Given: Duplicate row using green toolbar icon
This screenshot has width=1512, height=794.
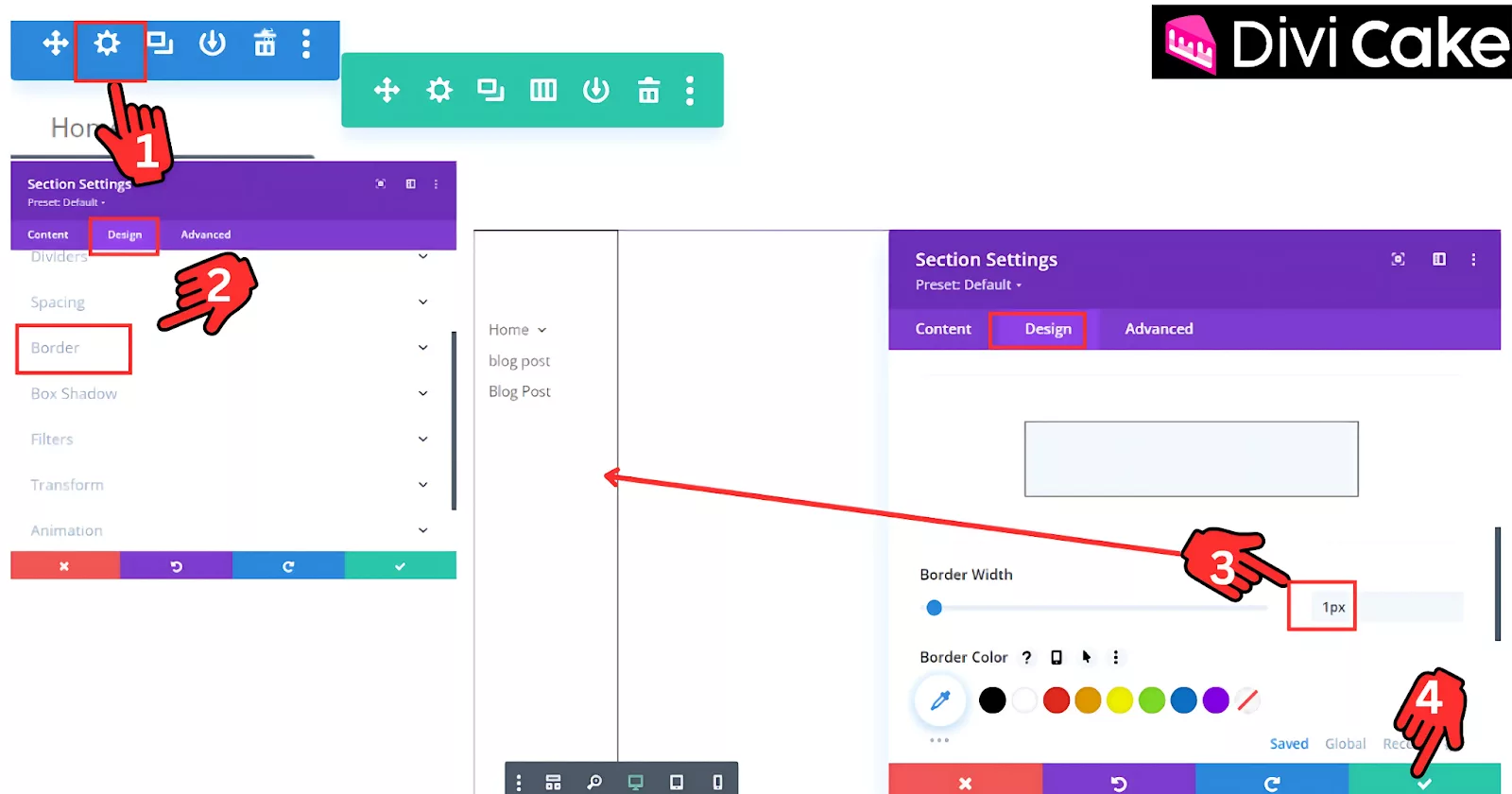Looking at the screenshot, I should pos(490,91).
